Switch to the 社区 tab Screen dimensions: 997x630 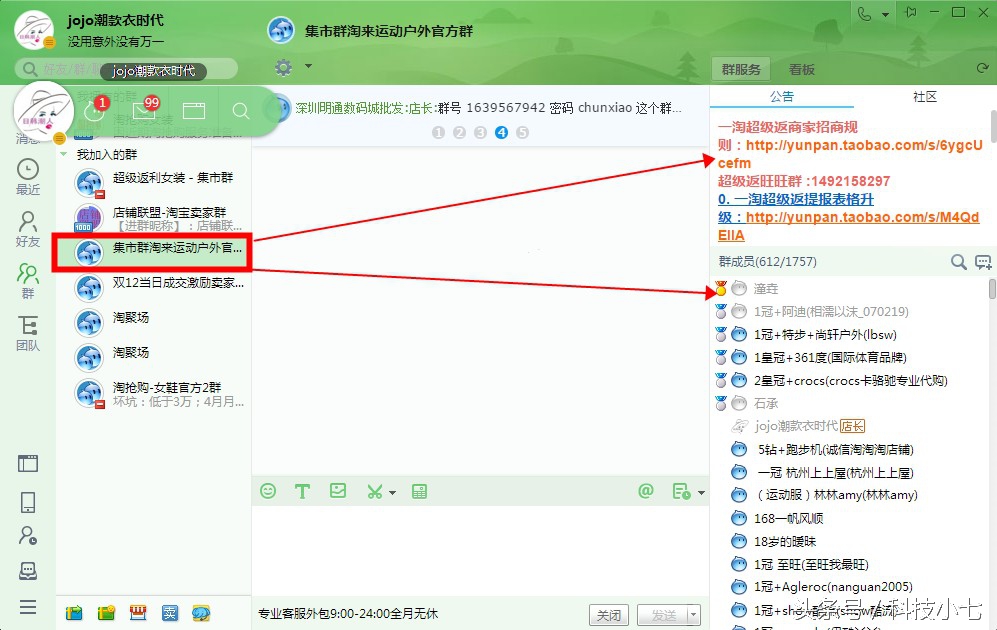point(924,97)
